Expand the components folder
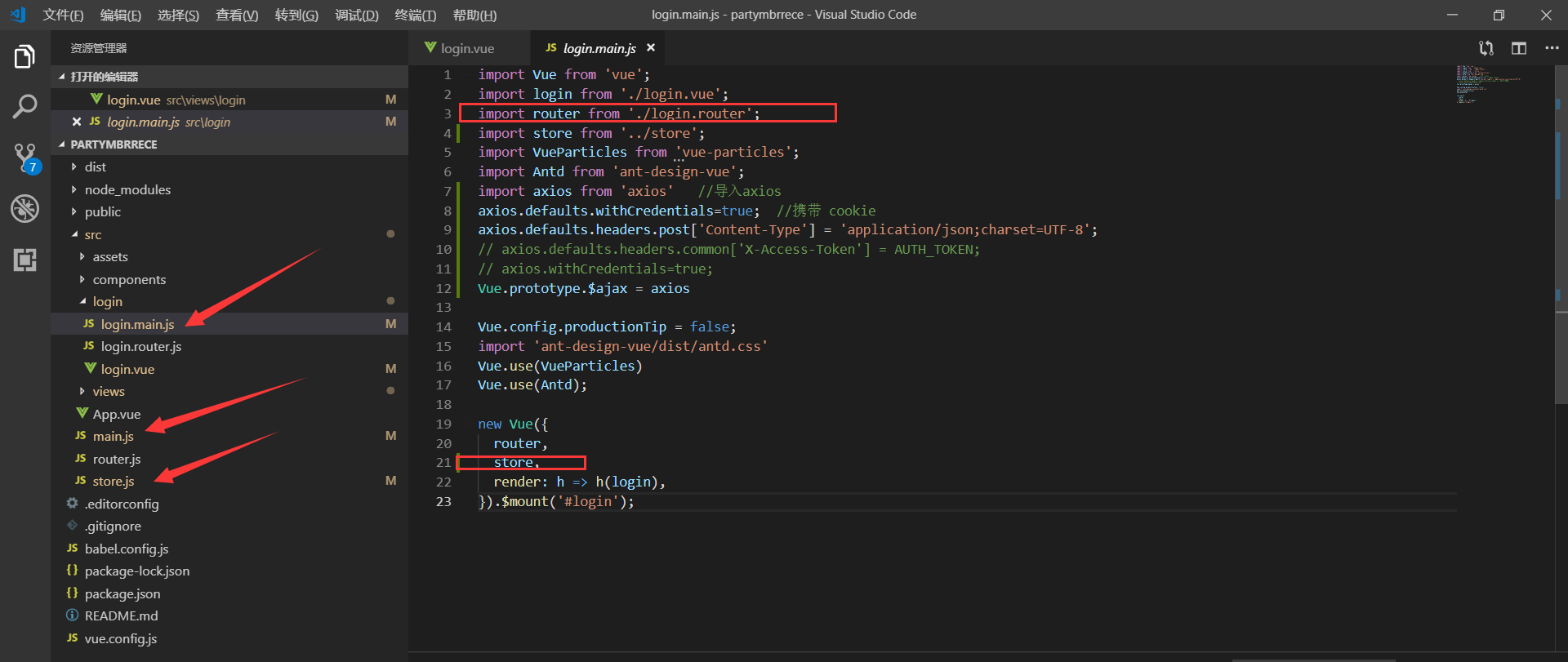1568x662 pixels. coord(82,279)
